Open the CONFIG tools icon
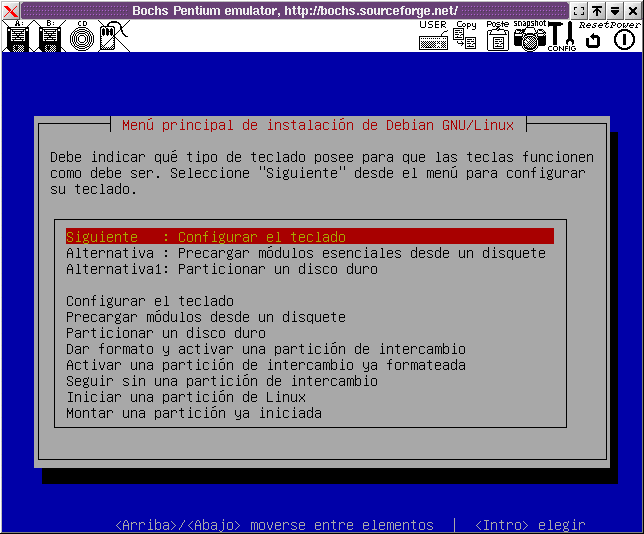644x534 pixels. pyautogui.click(x=561, y=38)
